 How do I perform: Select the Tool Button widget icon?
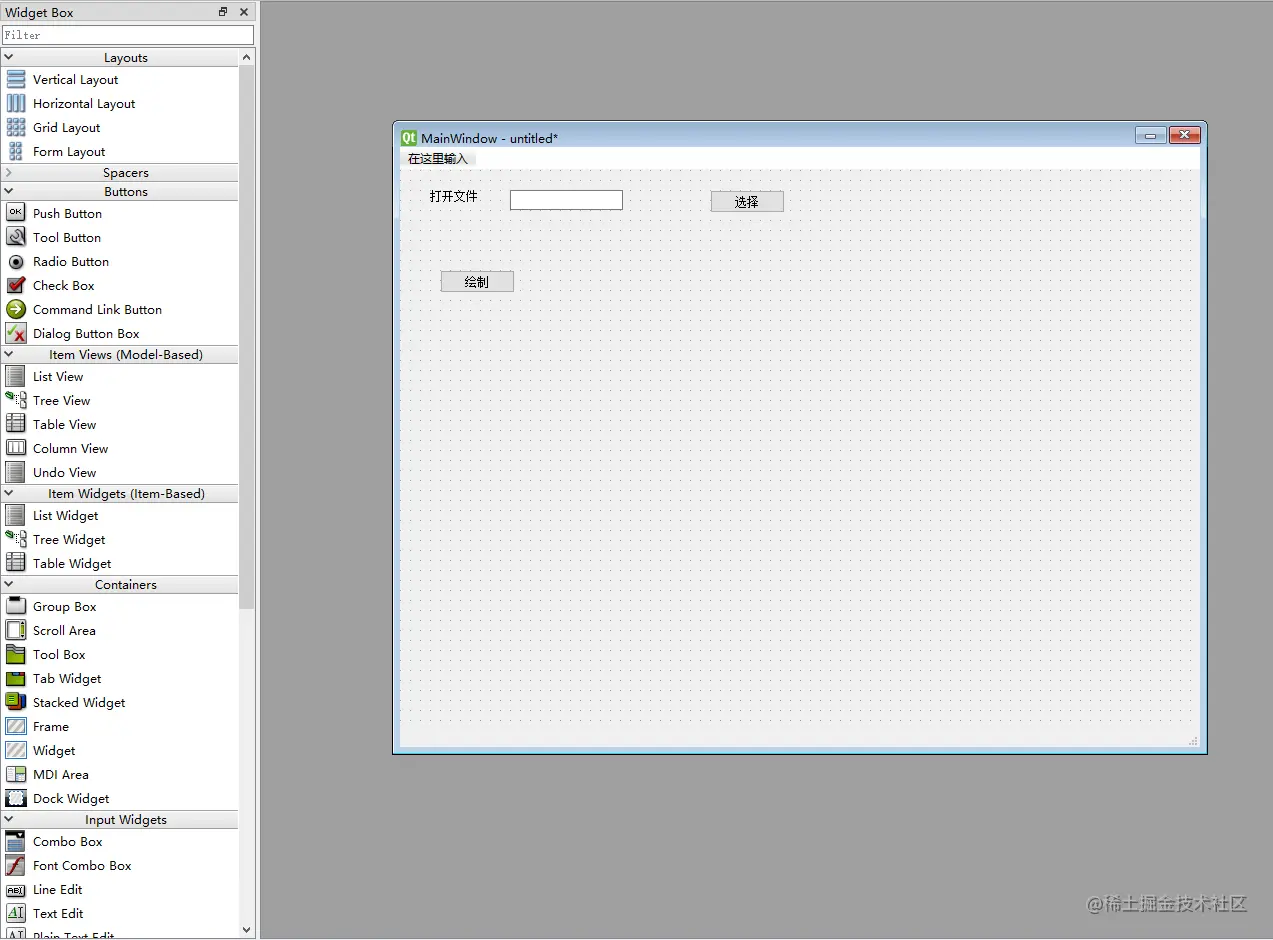[x=16, y=238]
